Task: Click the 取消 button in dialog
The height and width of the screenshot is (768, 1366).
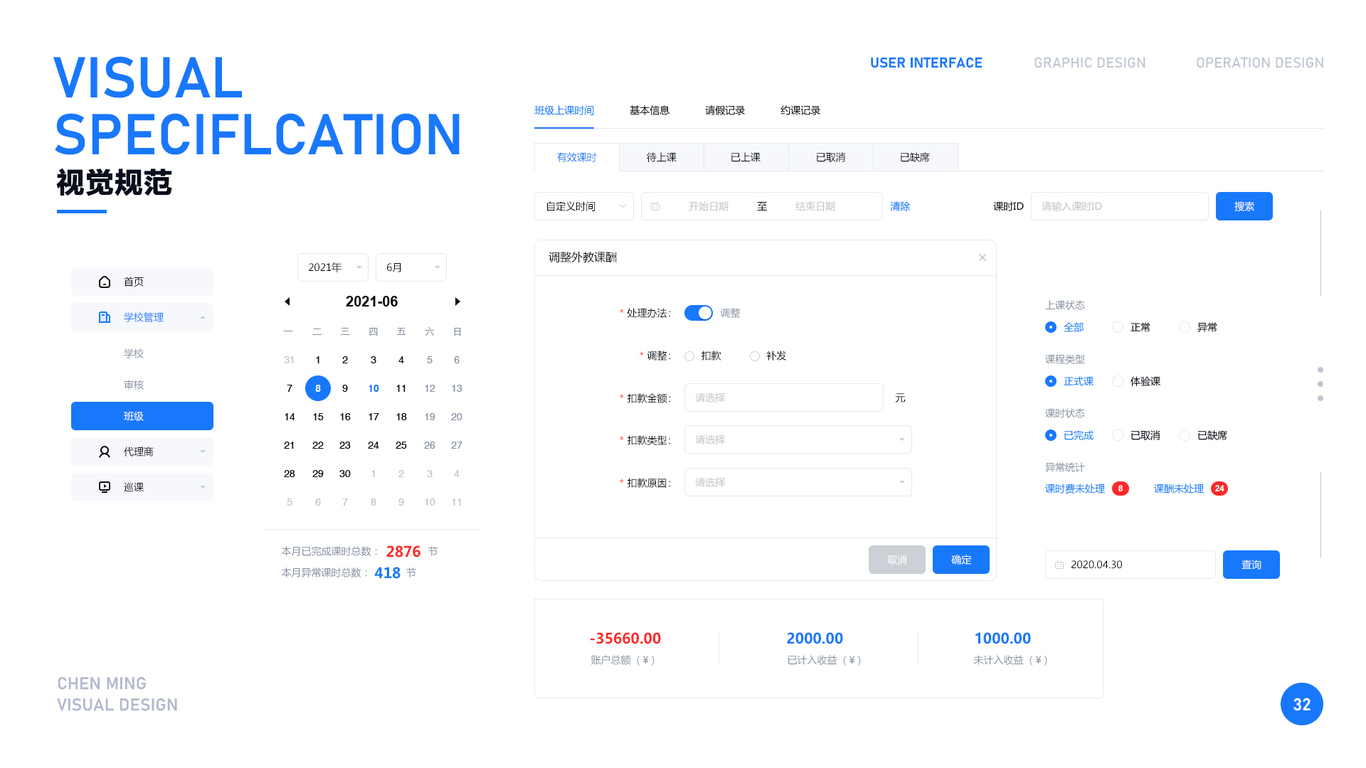Action: [897, 560]
